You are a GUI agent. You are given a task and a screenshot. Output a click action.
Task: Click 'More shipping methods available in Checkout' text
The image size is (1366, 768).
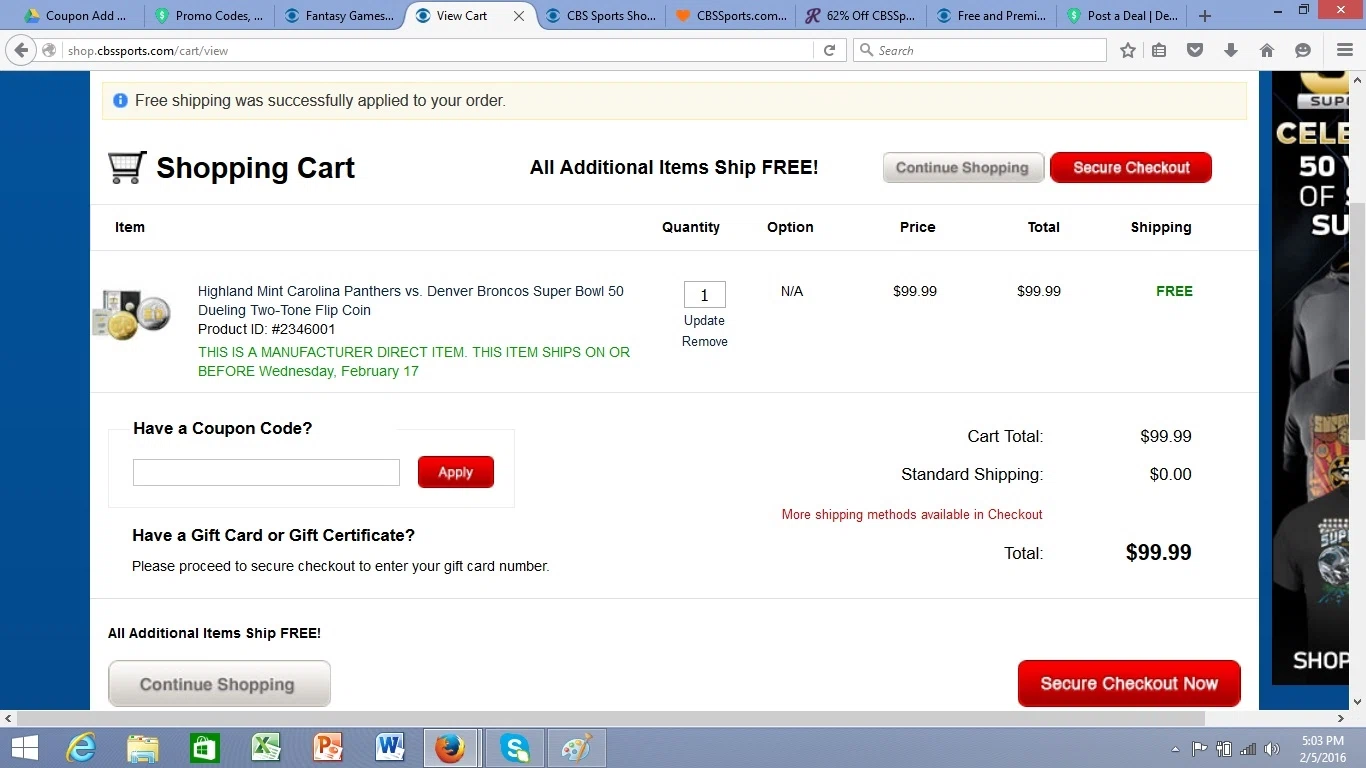912,514
